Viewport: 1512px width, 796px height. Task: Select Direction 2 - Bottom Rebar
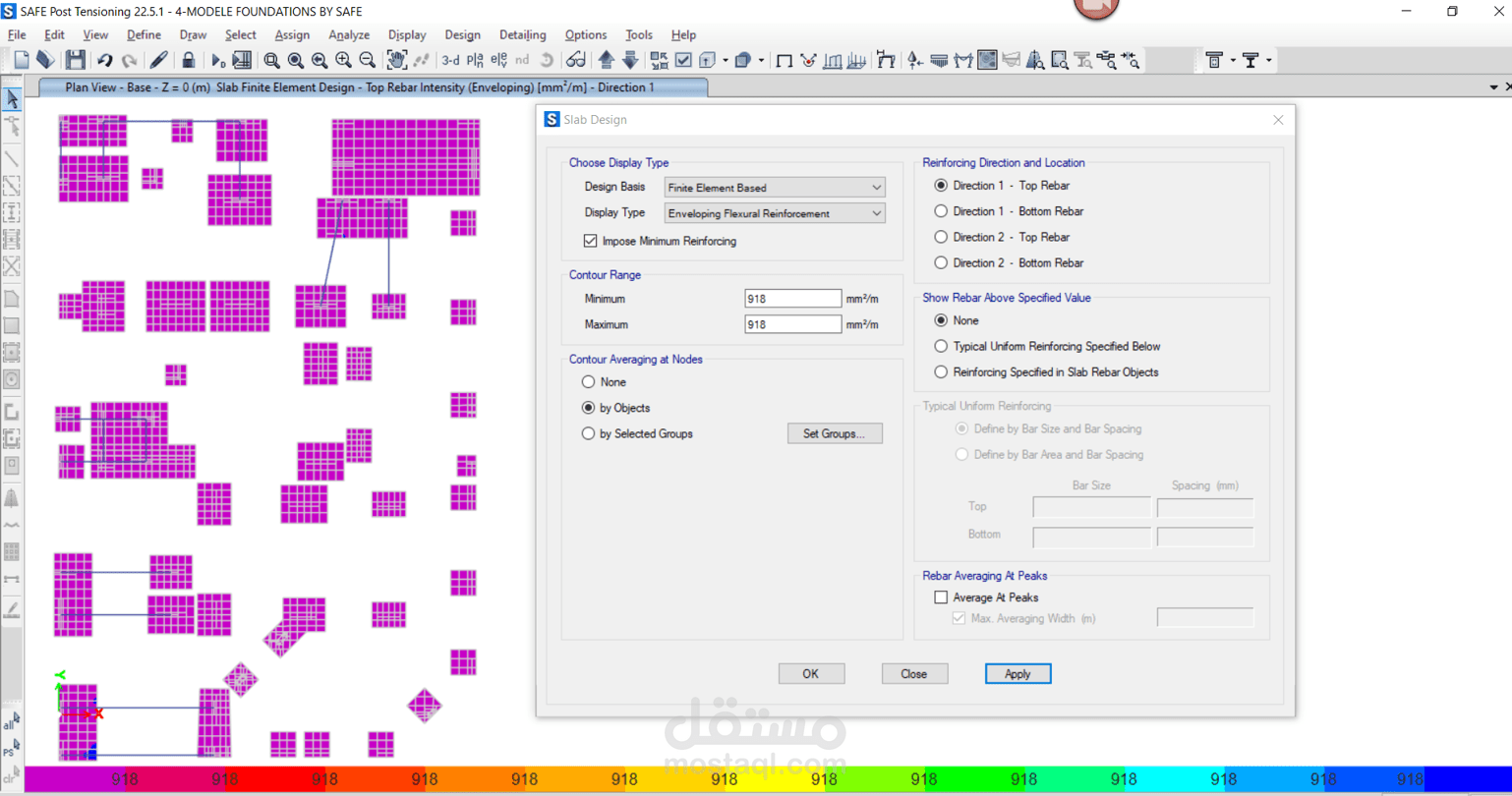tap(1008, 262)
